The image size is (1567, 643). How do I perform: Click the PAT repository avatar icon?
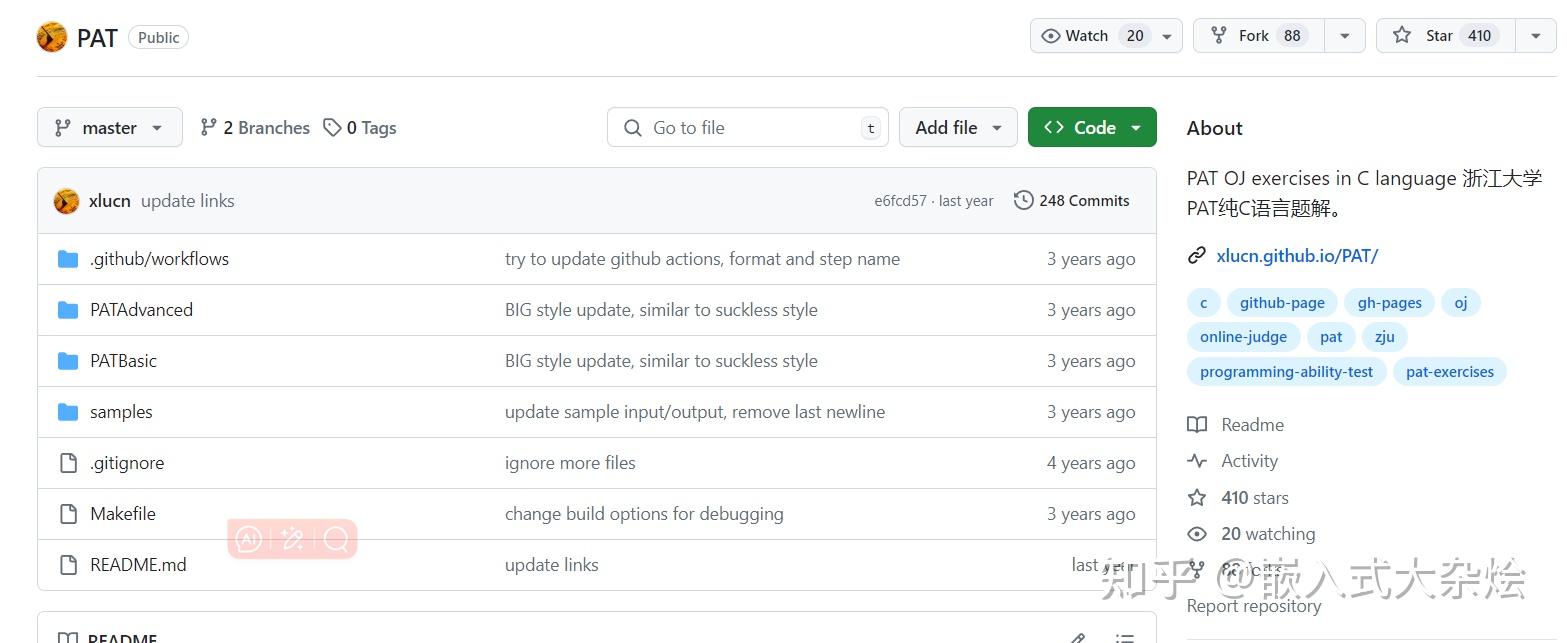click(52, 37)
